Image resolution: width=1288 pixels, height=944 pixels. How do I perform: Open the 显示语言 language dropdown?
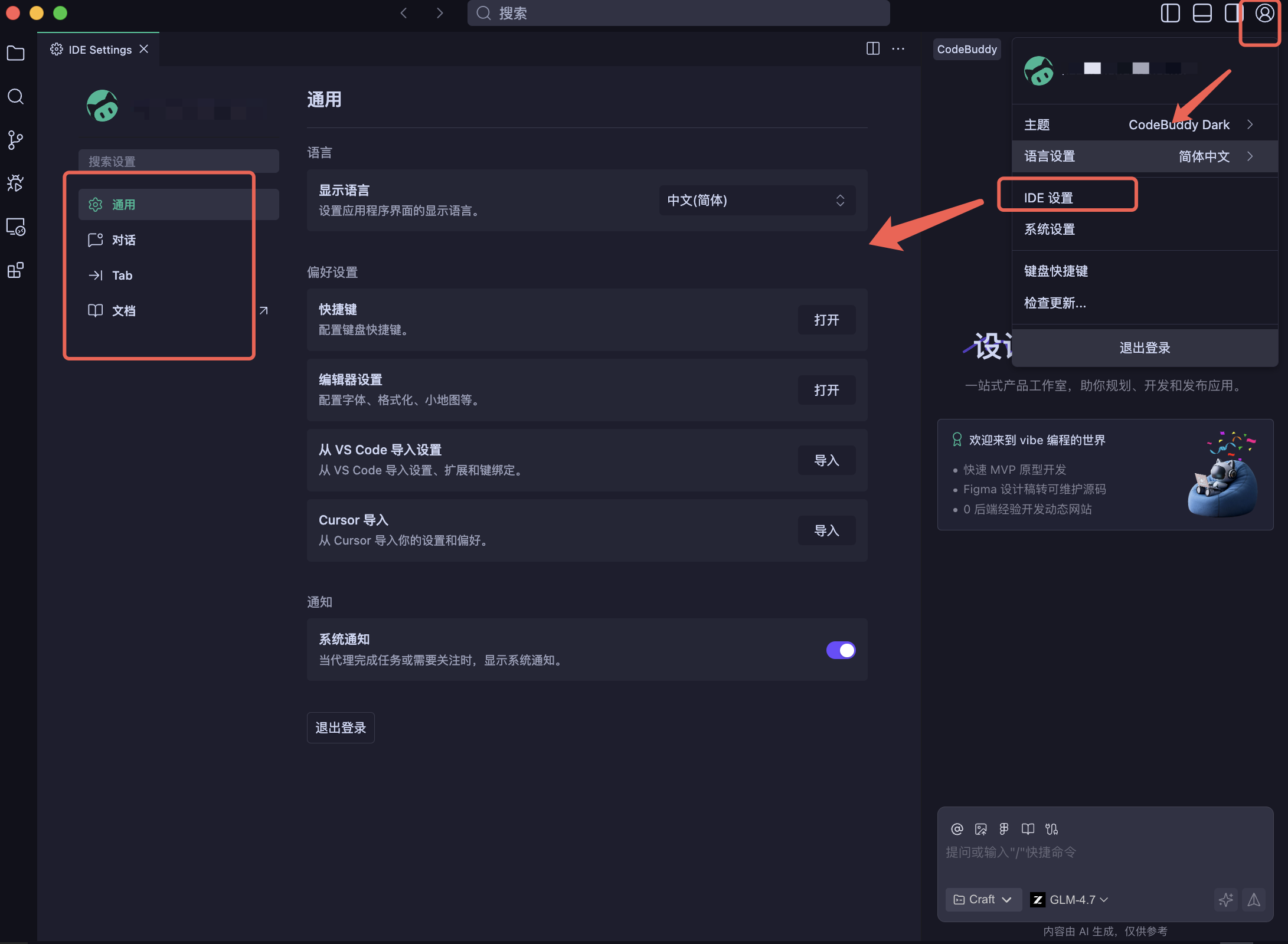[756, 201]
